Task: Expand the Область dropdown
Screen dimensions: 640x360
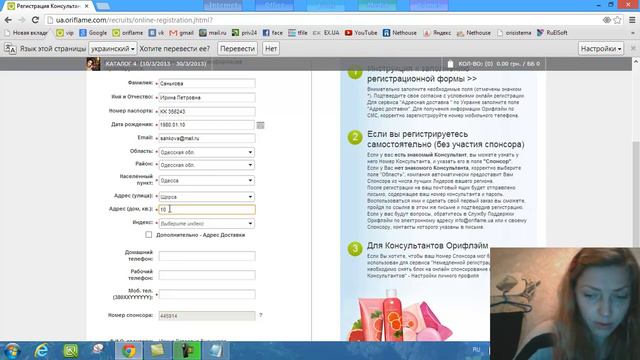Action: 206,152
